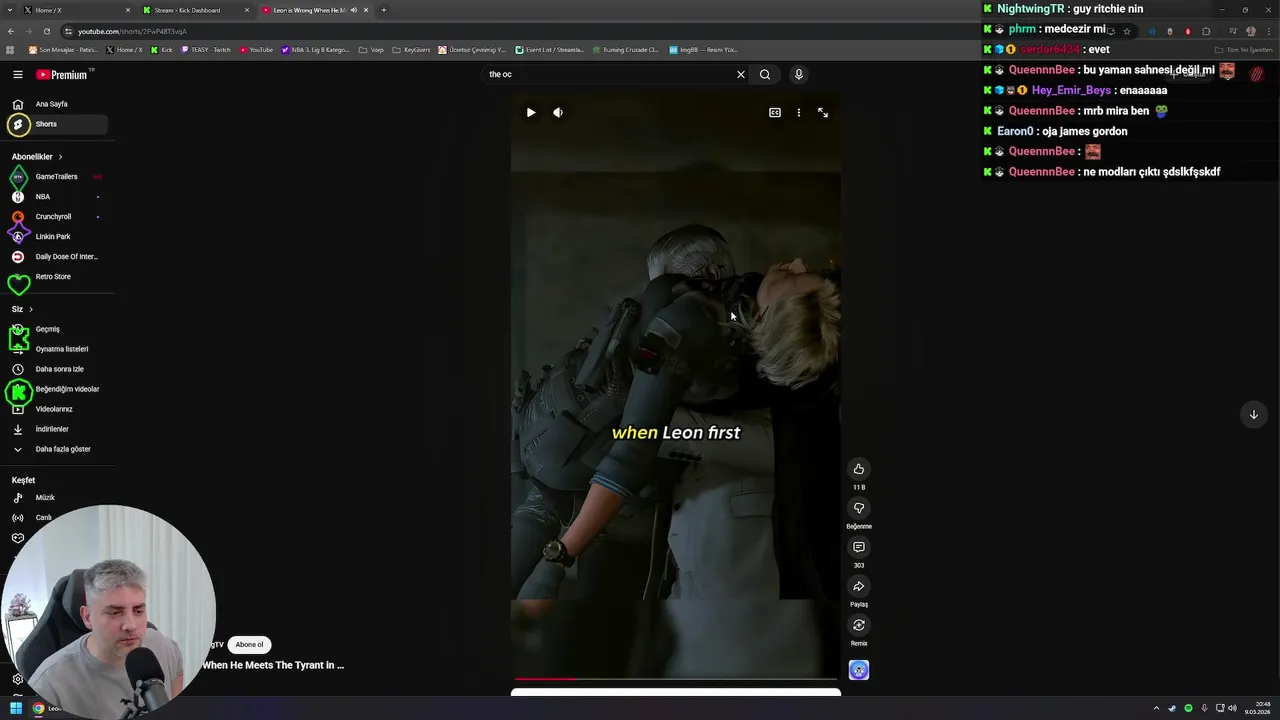Show hidden system tray icons

[1156, 708]
